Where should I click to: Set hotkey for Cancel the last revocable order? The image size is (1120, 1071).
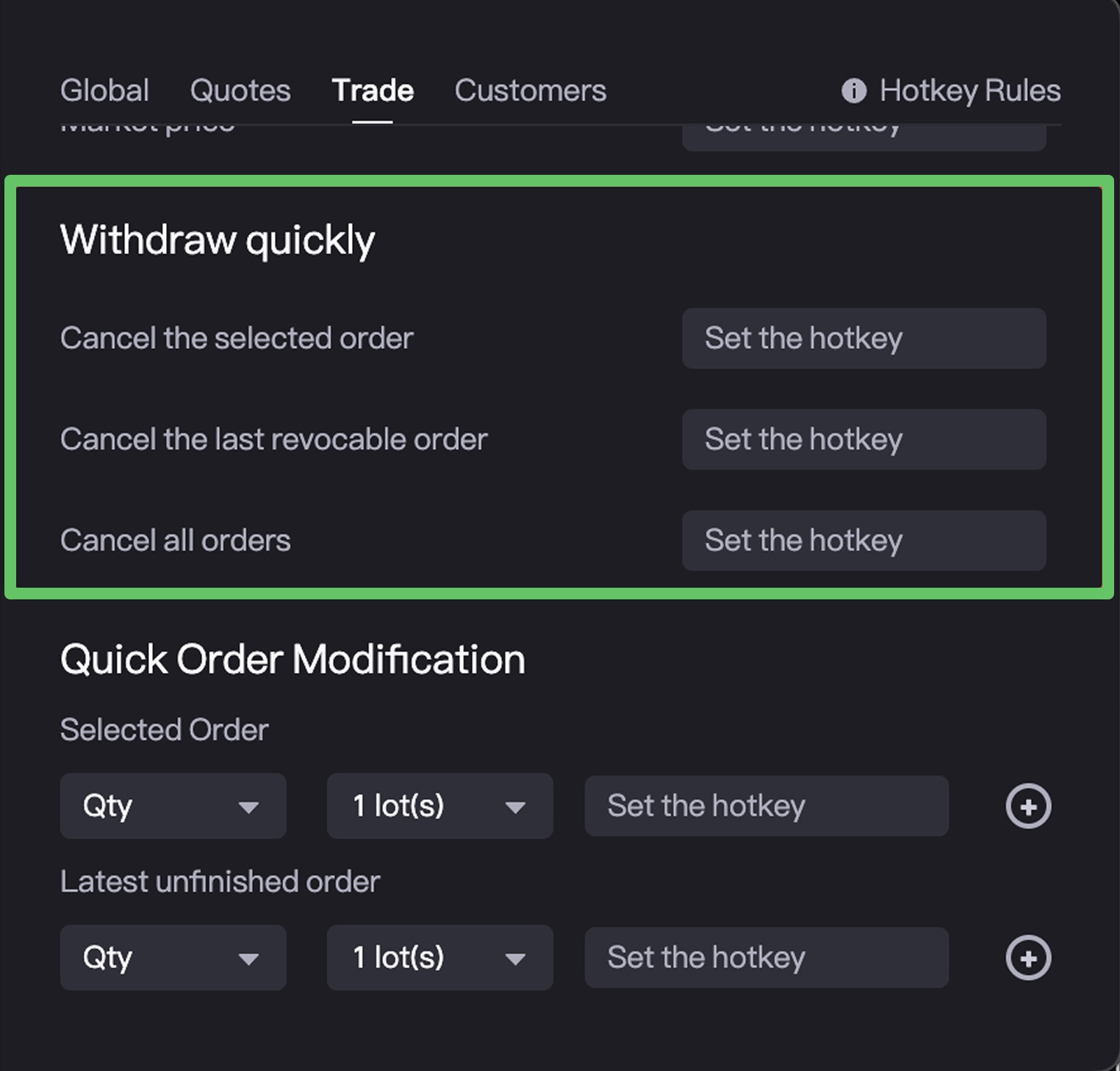(864, 439)
